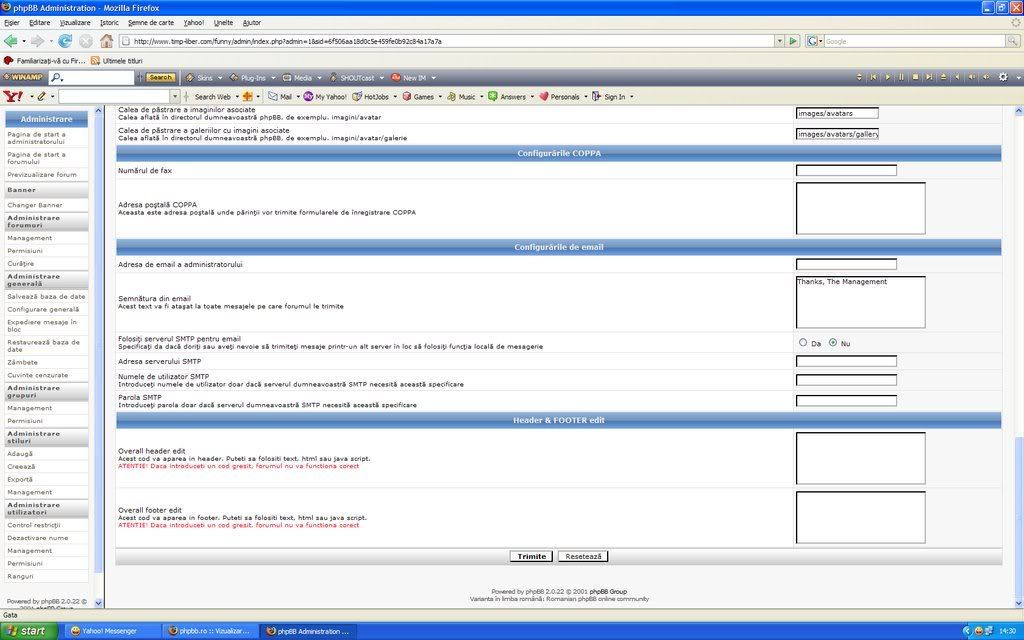Click Winamp toolbar next track button
The height and width of the screenshot is (640, 1024).
point(929,77)
